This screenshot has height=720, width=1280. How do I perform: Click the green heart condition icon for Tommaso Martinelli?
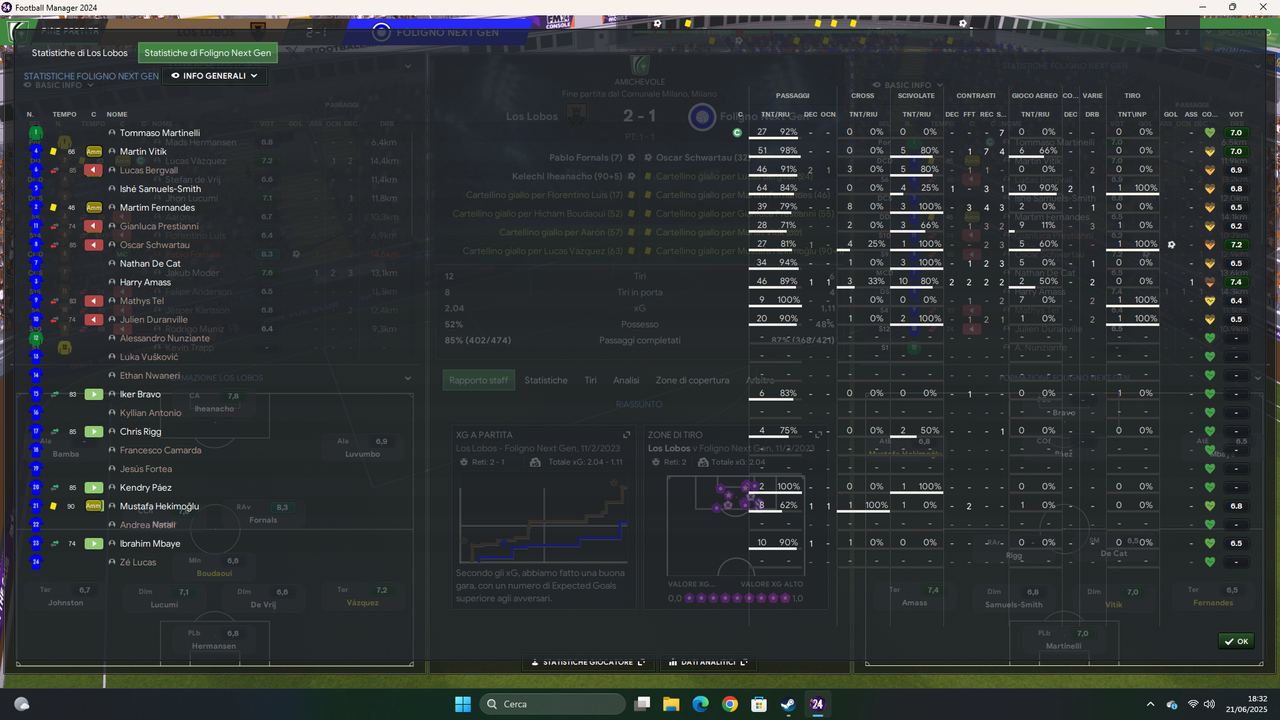coord(1209,133)
